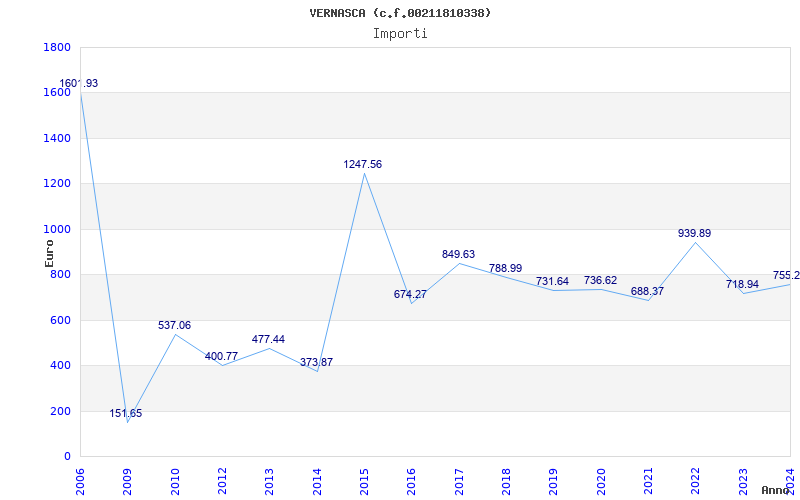Select the 1200 y-axis tick label

(x=57, y=184)
